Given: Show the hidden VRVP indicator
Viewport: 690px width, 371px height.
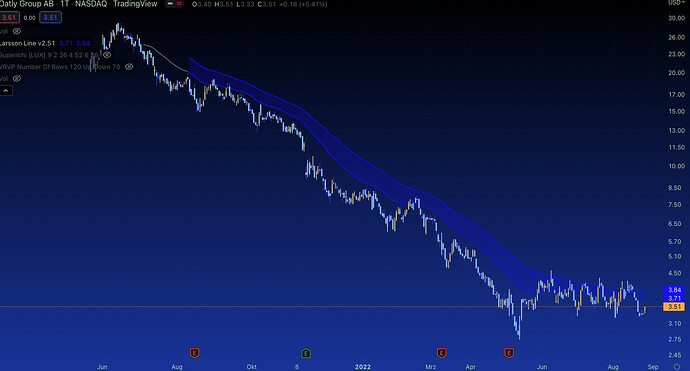Looking at the screenshot, I should coord(129,67).
